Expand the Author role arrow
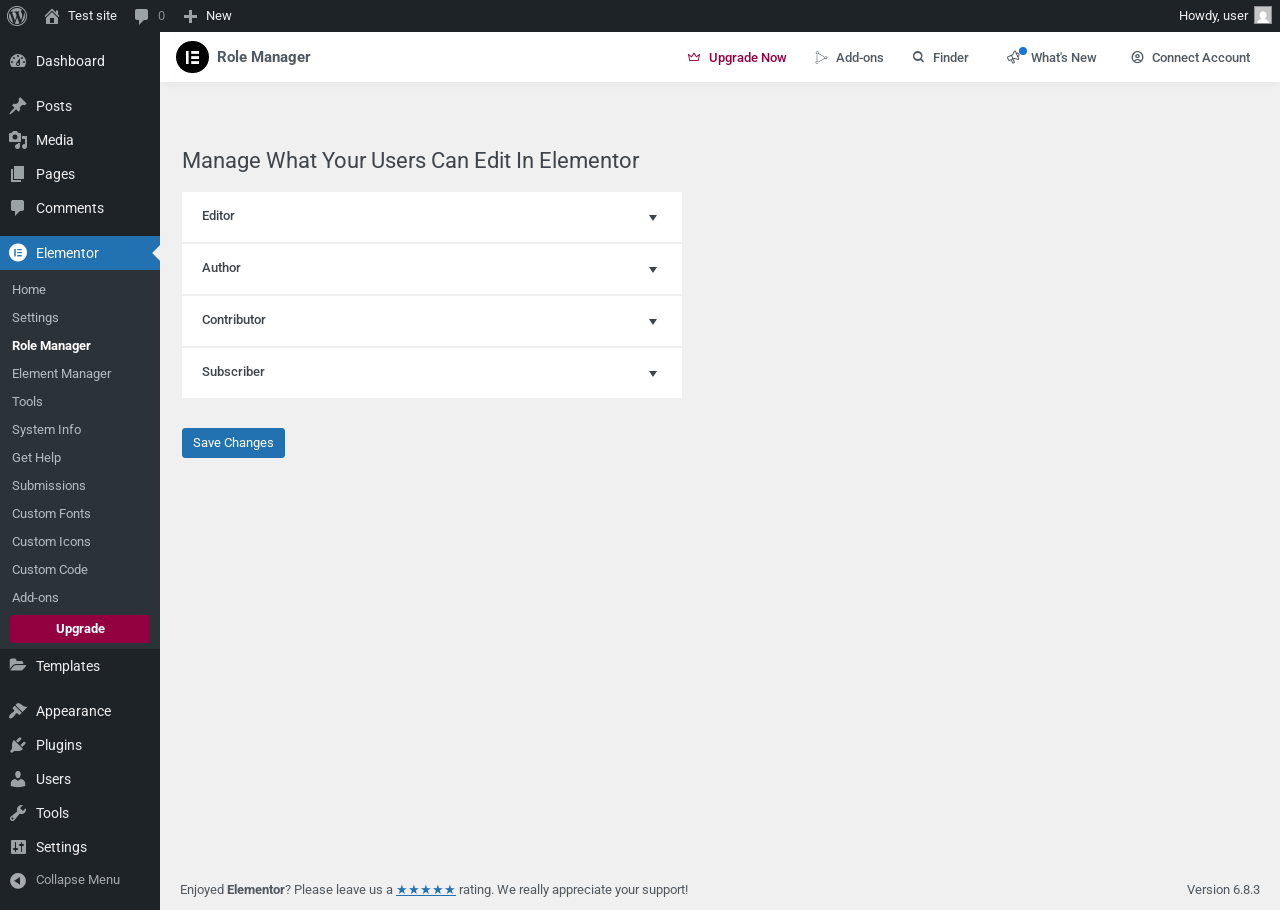The height and width of the screenshot is (910, 1280). (x=653, y=270)
